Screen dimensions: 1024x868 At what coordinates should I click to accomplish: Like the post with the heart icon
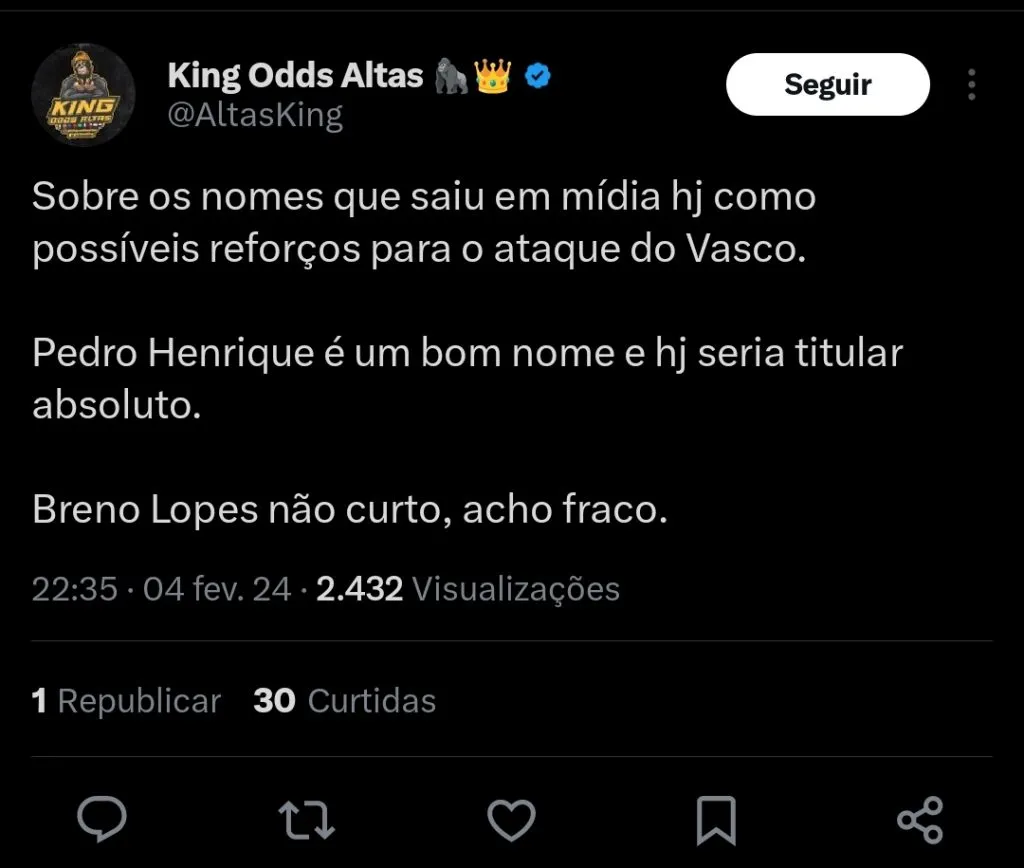click(x=511, y=820)
